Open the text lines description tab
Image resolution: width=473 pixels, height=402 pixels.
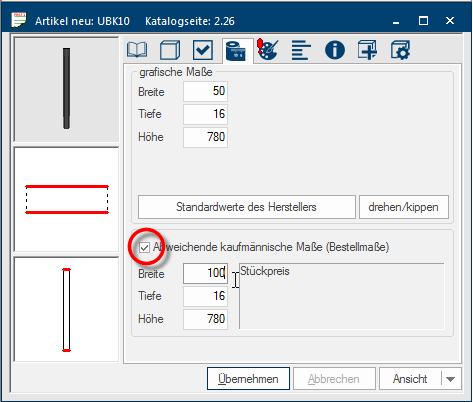(x=301, y=50)
